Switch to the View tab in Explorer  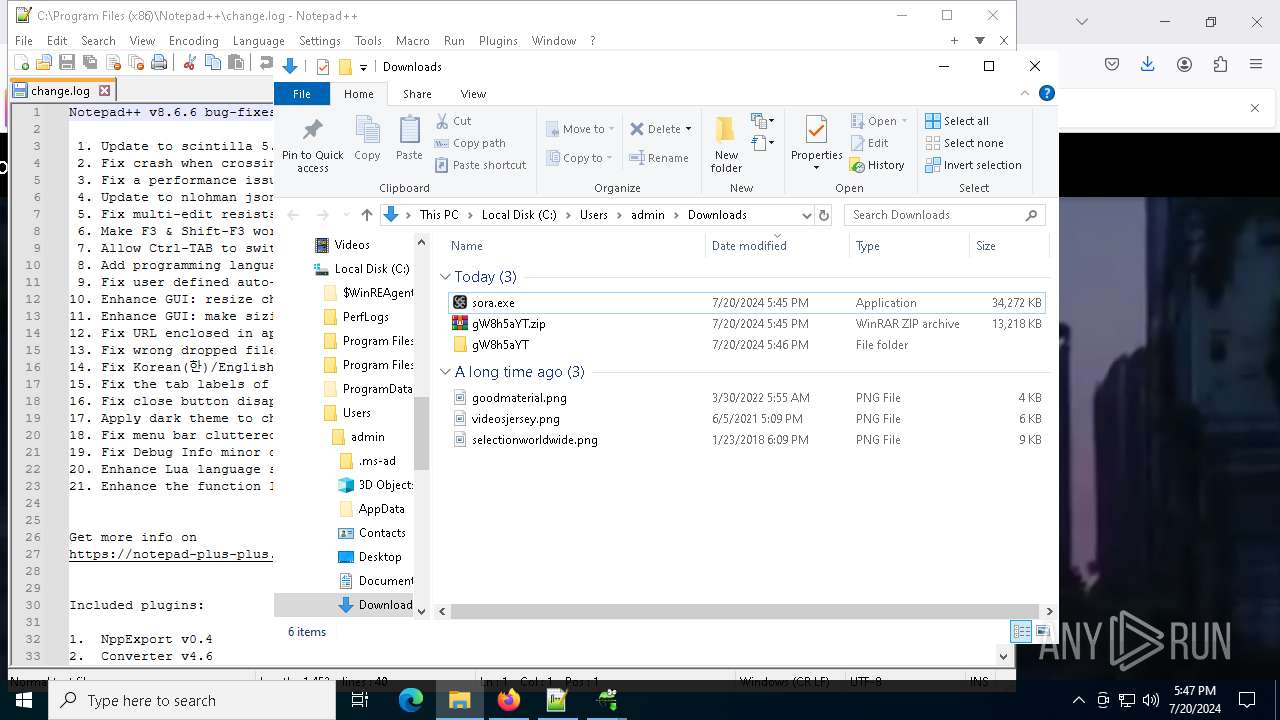click(x=473, y=94)
